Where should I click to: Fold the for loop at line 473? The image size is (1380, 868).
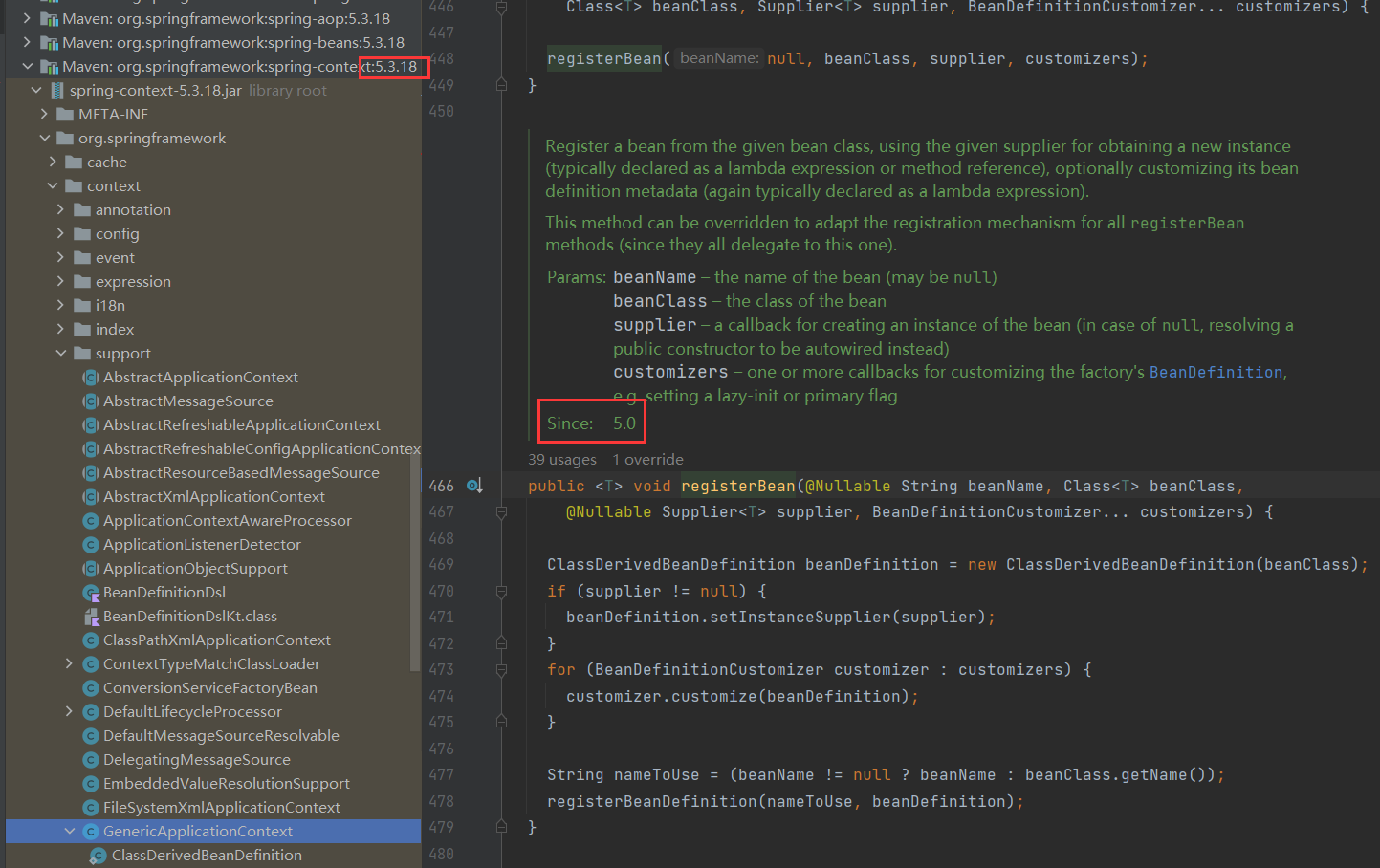501,670
